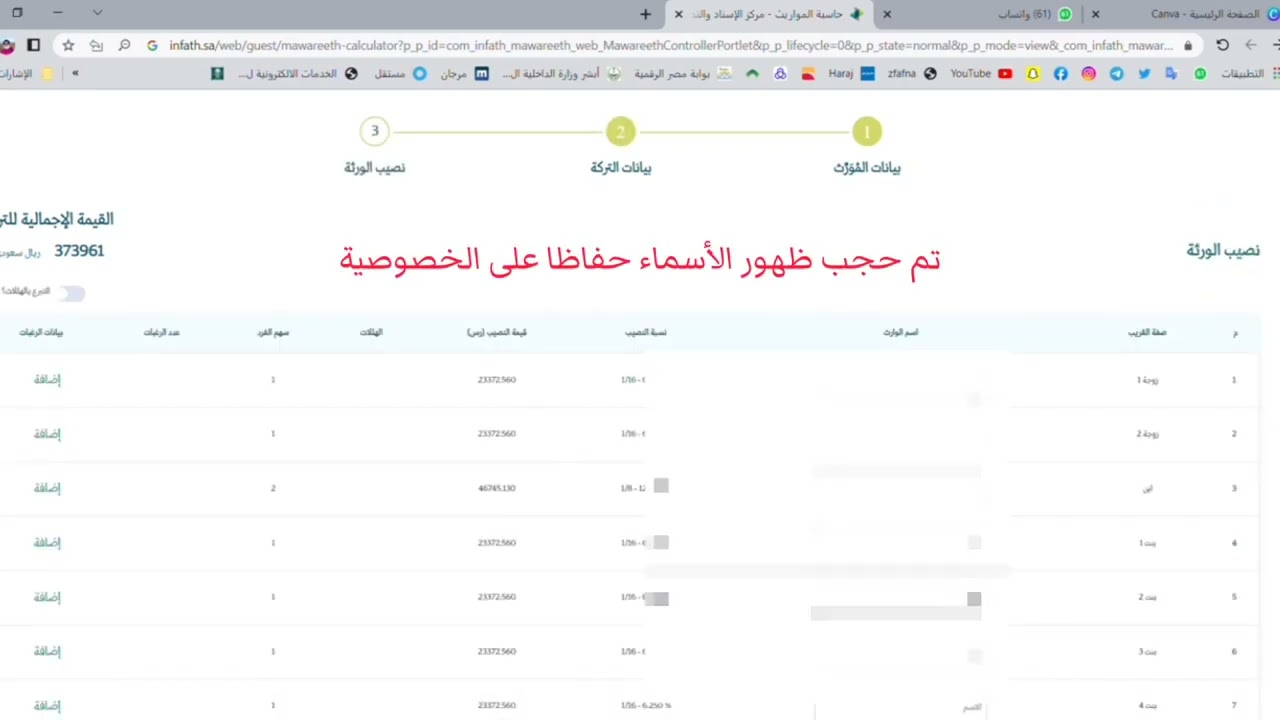This screenshot has height=720, width=1280.
Task: Click the 1/16 - 6.250 % share cell
Action: (x=646, y=705)
